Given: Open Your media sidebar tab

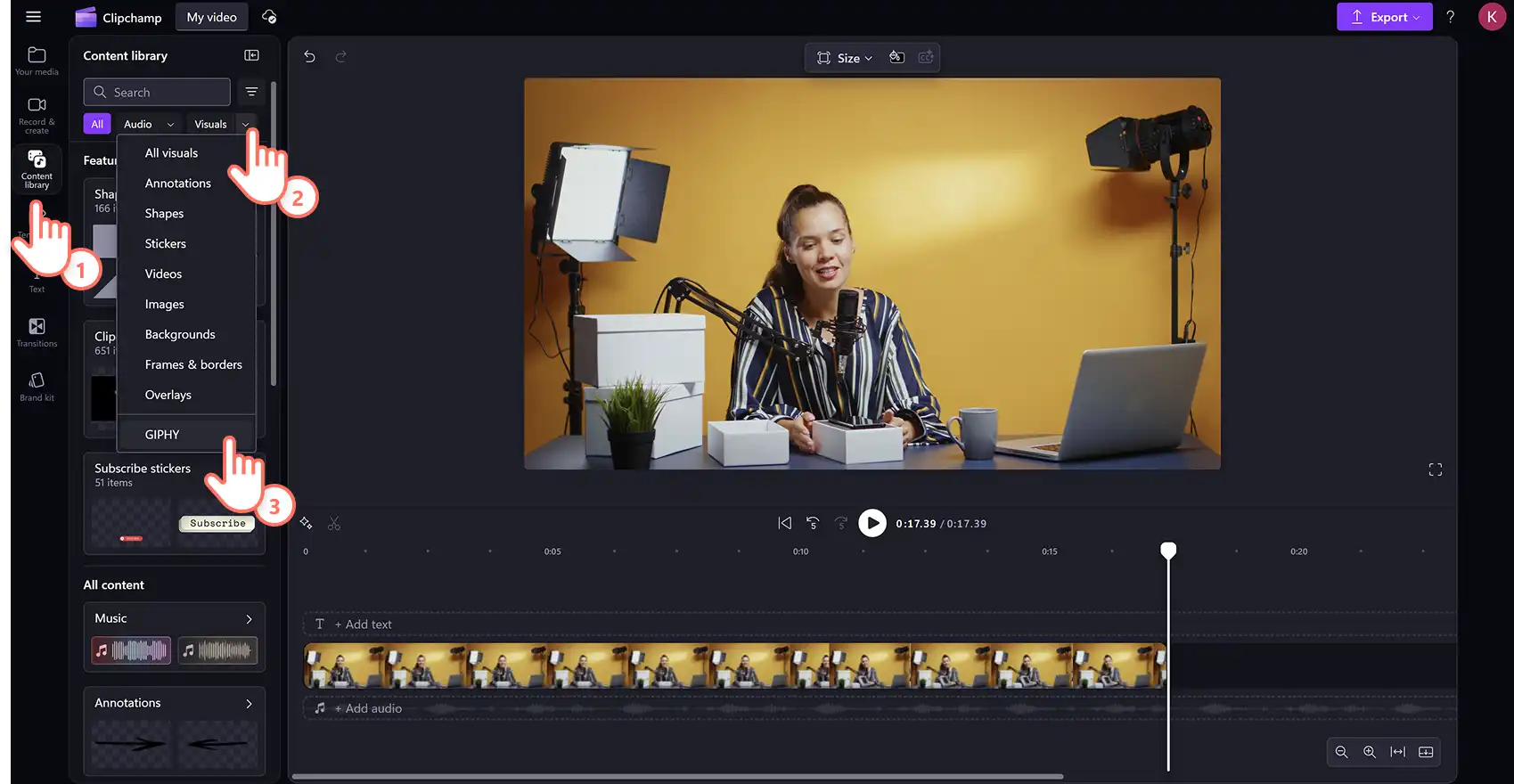Looking at the screenshot, I should (37, 61).
